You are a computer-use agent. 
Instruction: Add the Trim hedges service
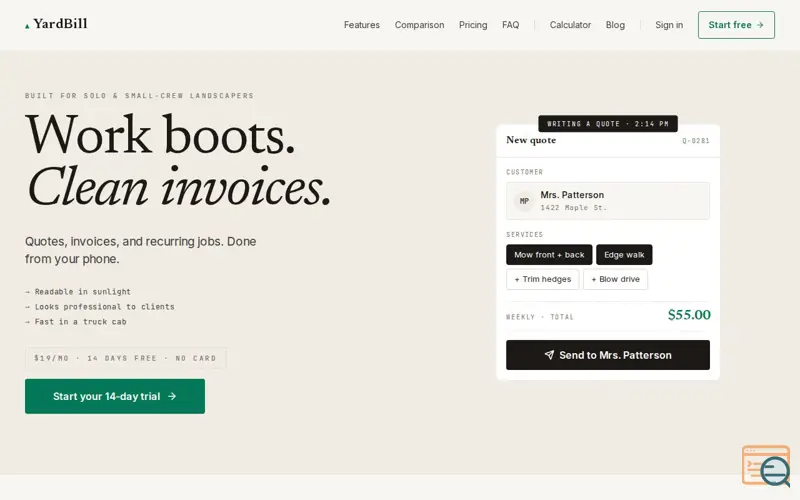tap(542, 279)
